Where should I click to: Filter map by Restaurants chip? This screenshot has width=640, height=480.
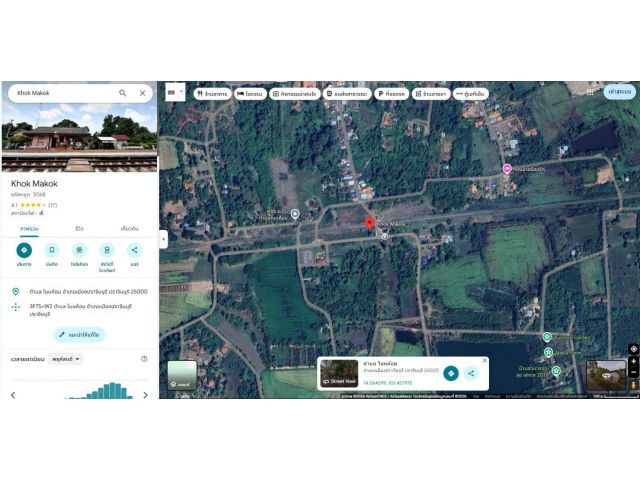212,94
